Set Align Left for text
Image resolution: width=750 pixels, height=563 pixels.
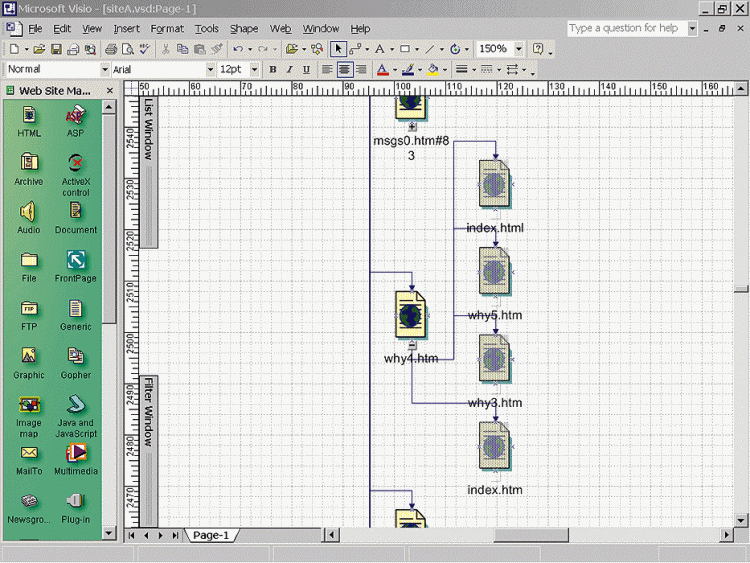point(327,70)
